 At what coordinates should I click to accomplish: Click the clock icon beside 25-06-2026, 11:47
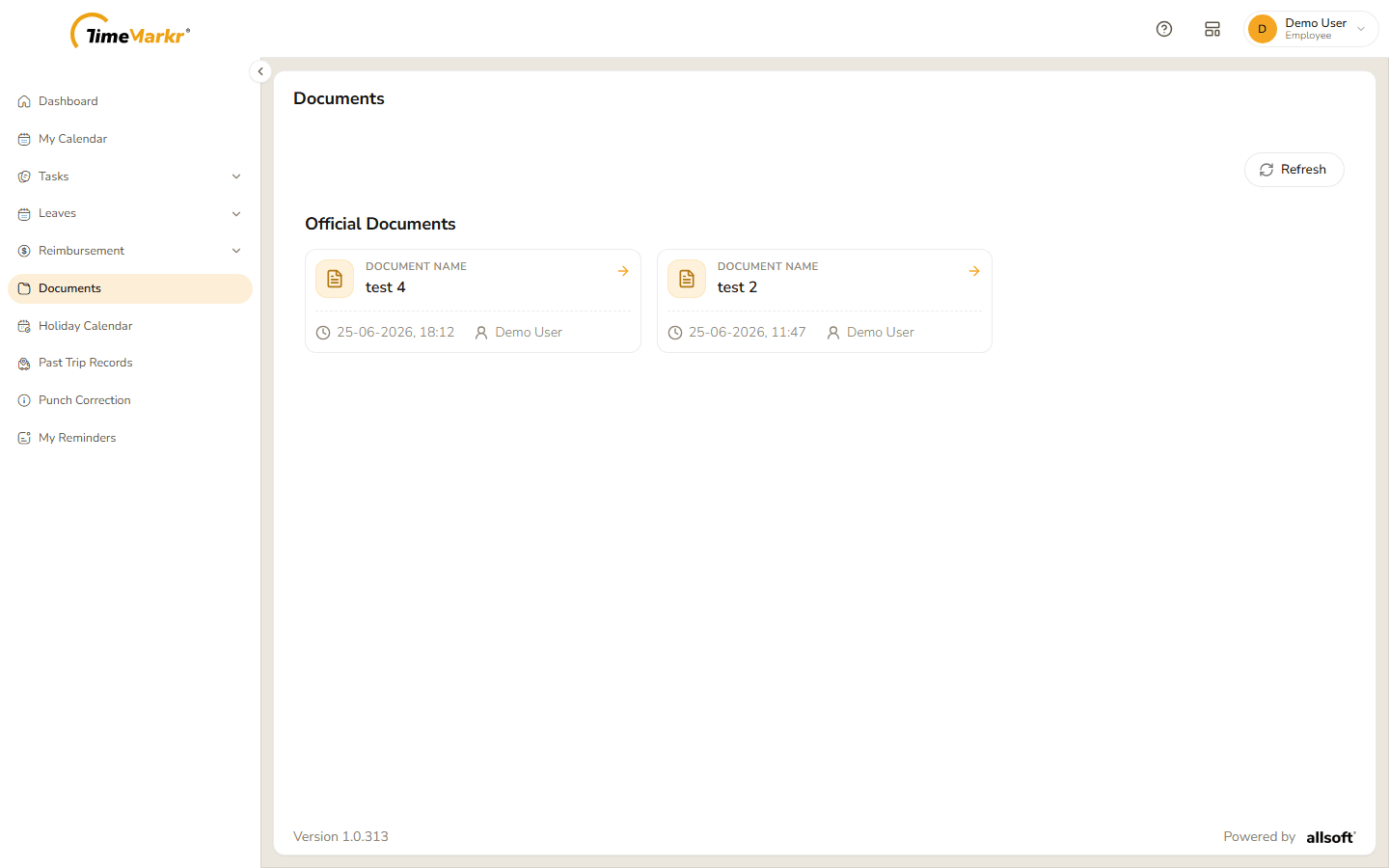[x=675, y=333]
